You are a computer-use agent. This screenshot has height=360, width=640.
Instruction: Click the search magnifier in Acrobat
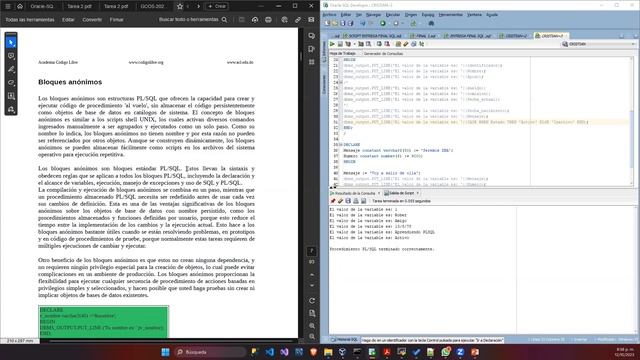point(224,20)
